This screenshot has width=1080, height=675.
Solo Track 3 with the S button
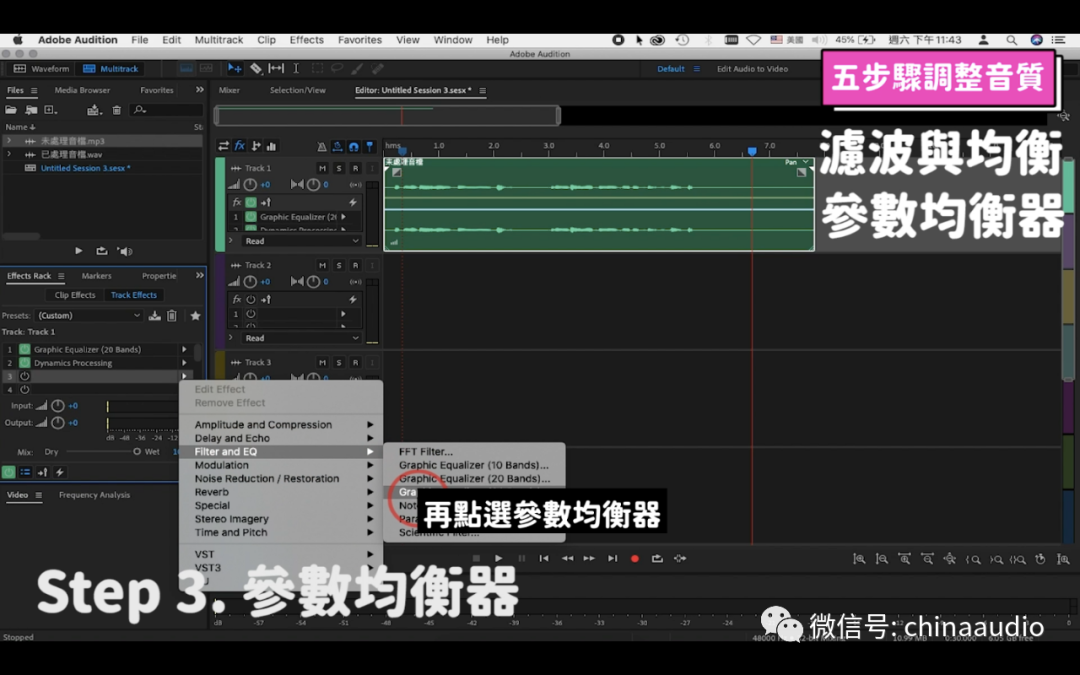coord(339,362)
